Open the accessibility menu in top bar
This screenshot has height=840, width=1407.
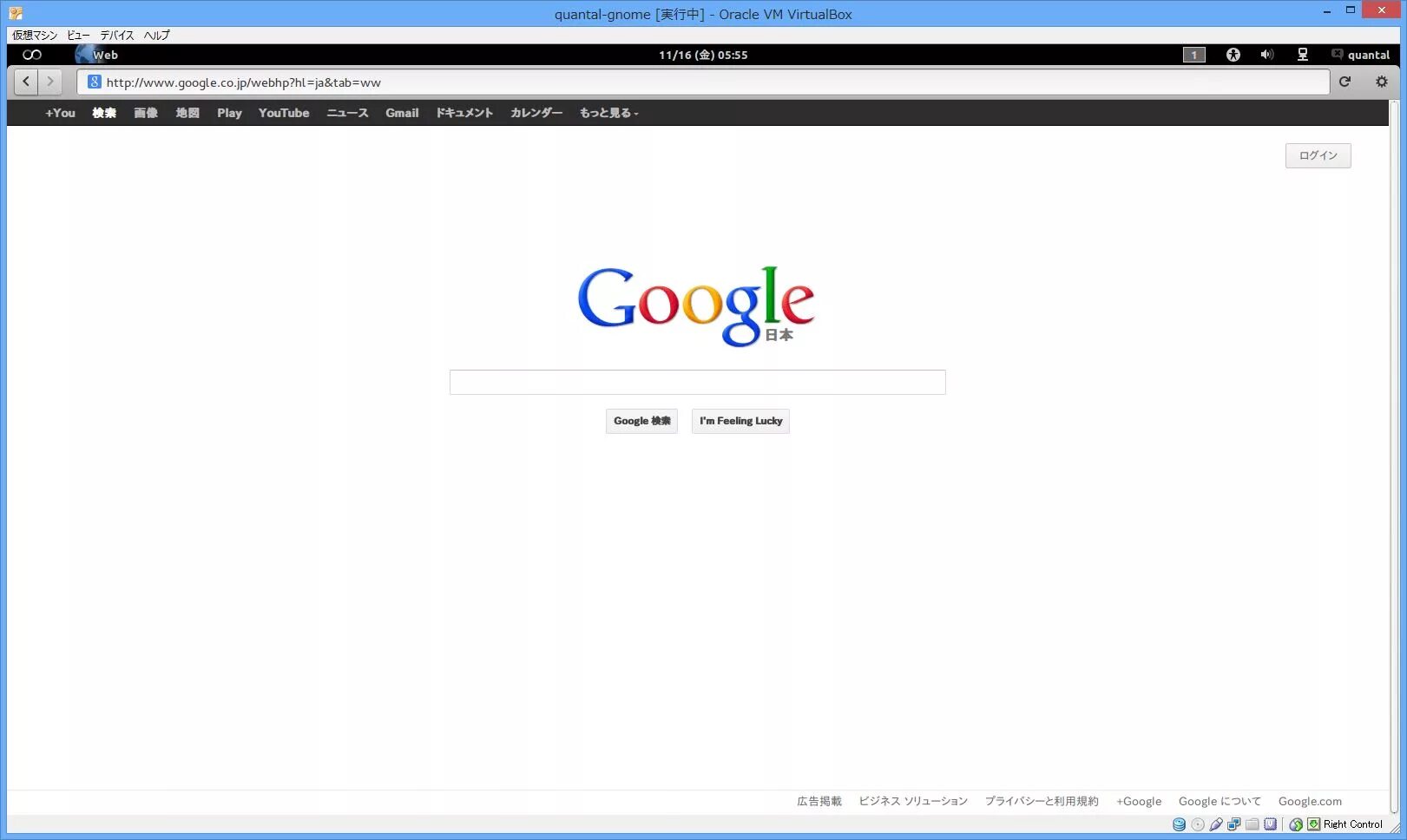point(1233,55)
